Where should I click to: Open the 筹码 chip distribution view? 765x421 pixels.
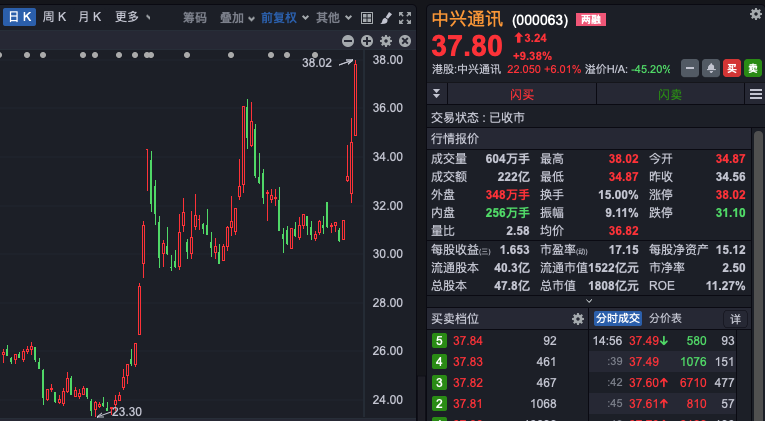pyautogui.click(x=195, y=18)
